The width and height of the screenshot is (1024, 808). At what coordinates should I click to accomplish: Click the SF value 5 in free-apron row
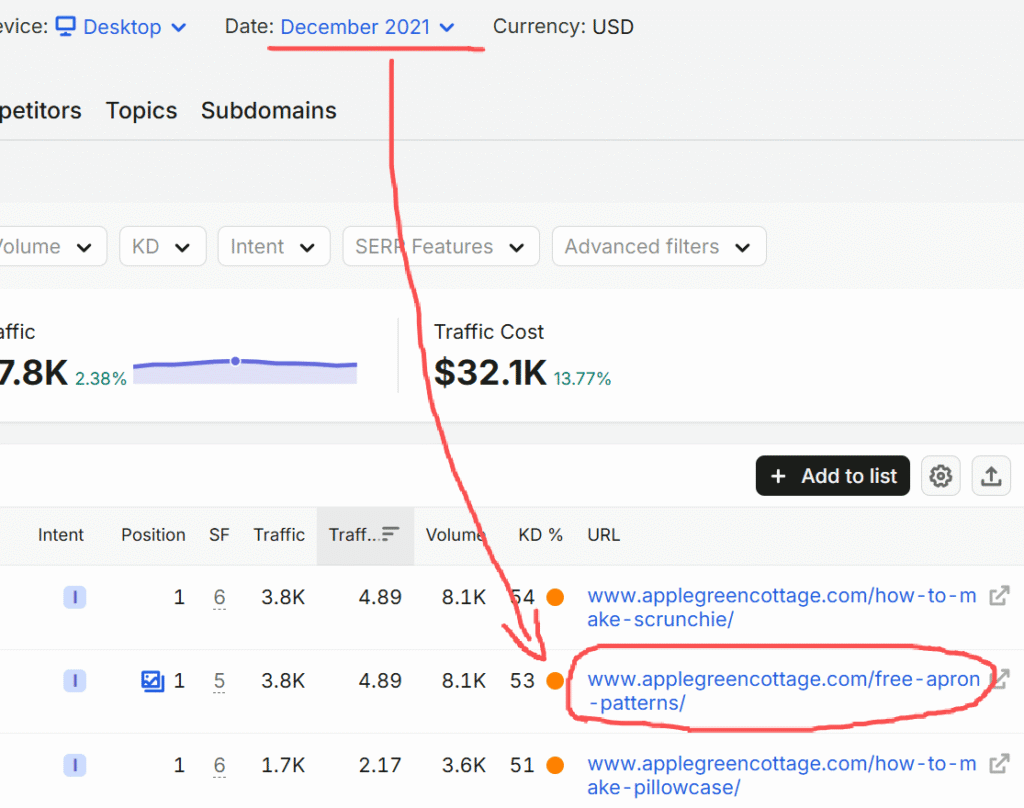(219, 681)
